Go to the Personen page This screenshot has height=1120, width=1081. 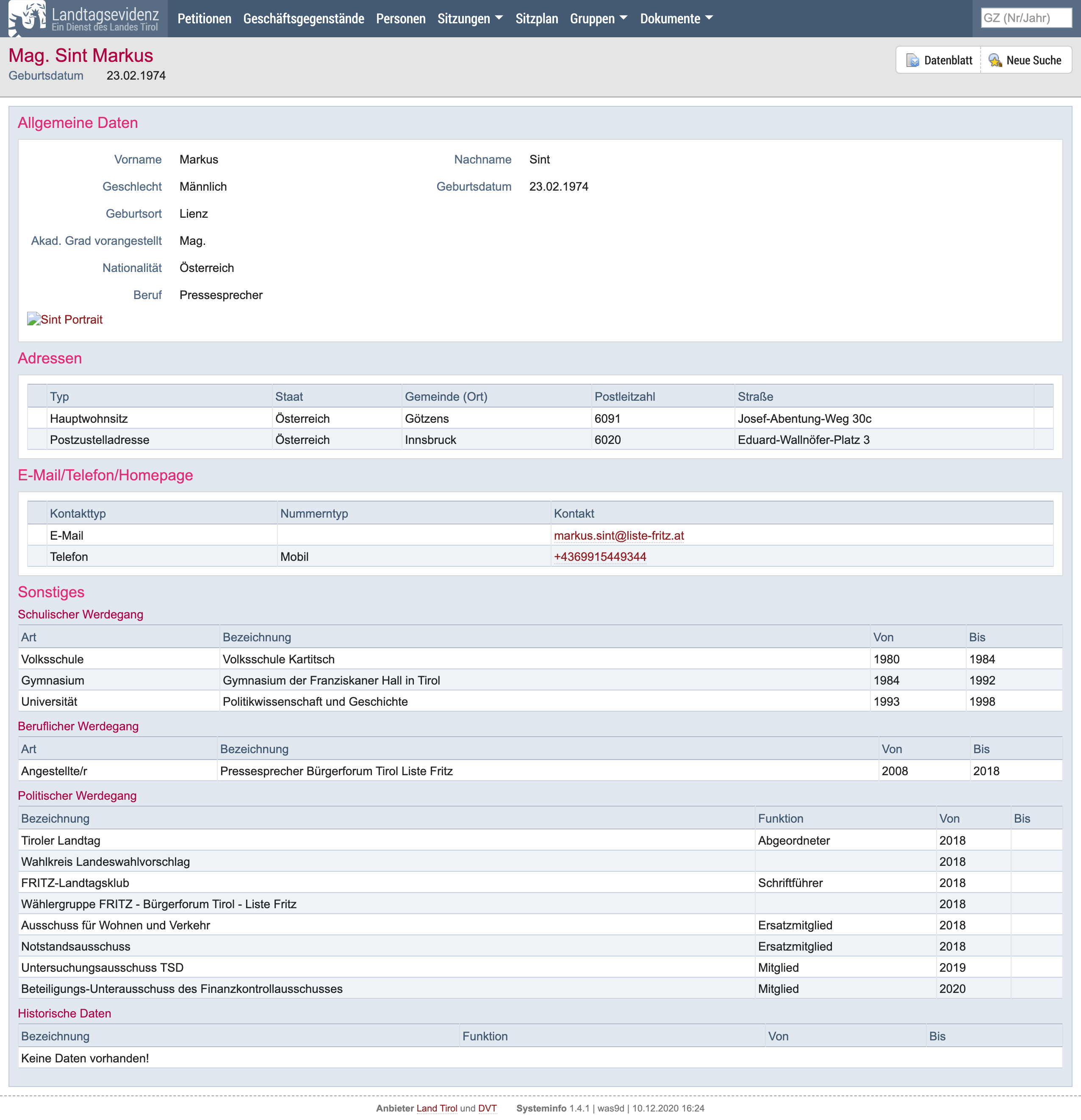click(x=401, y=18)
